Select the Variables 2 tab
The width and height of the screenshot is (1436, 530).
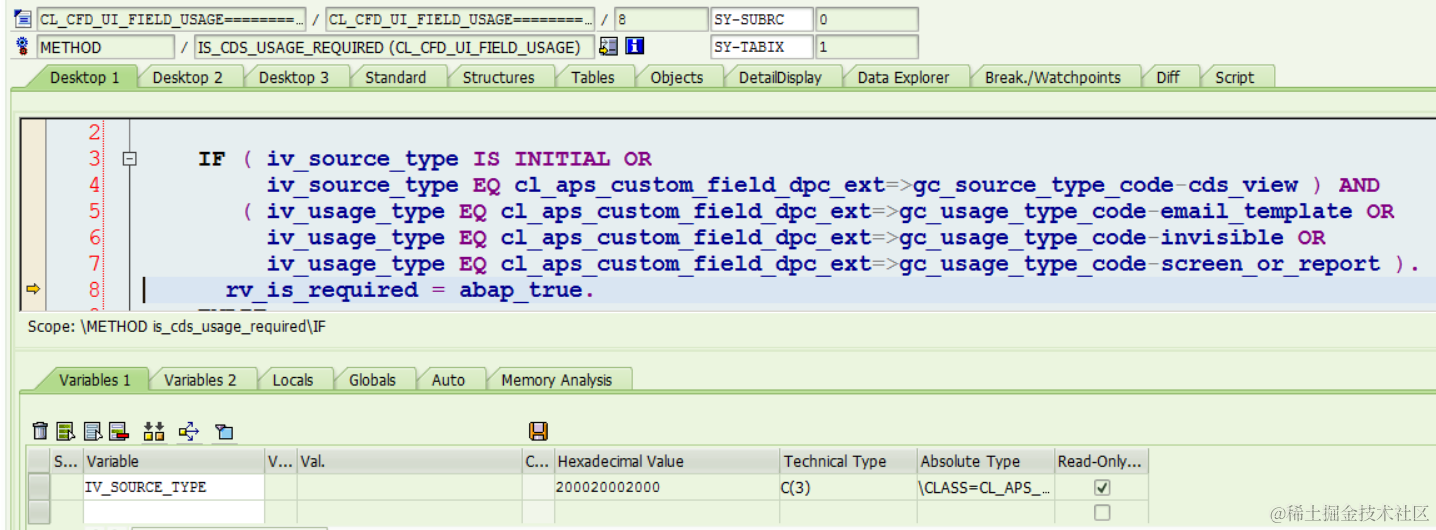click(x=200, y=380)
